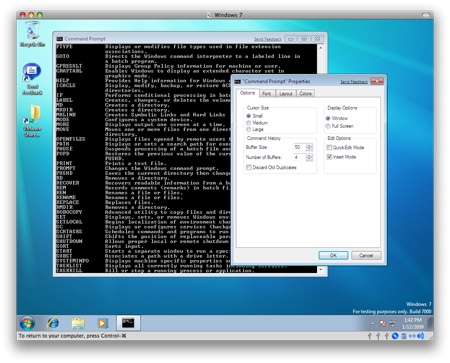The image size is (450, 363).
Task: Click the Show desktop strip at the taskbar end
Action: pyautogui.click(x=430, y=323)
